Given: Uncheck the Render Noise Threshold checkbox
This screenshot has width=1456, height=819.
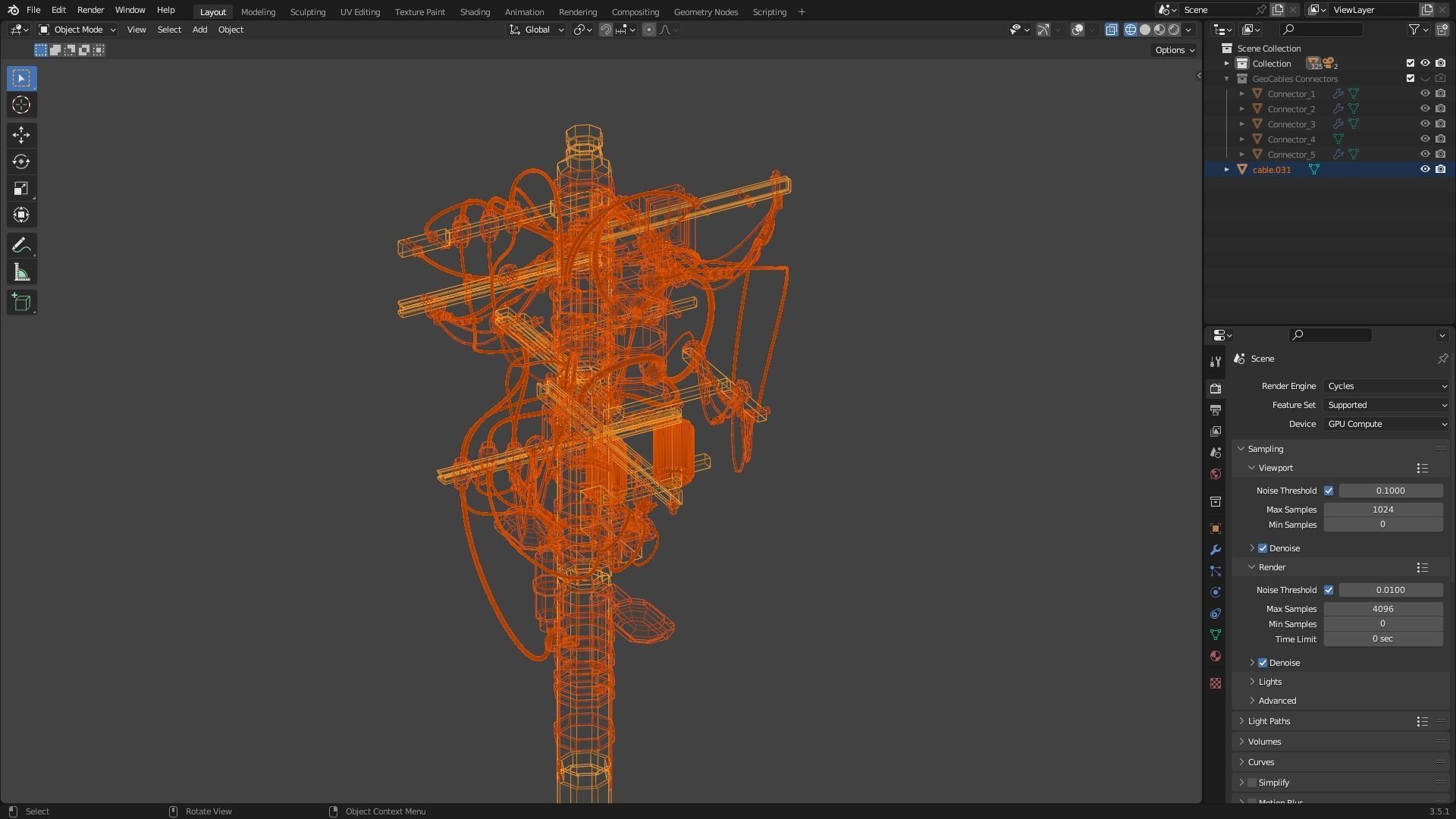Looking at the screenshot, I should coord(1329,590).
